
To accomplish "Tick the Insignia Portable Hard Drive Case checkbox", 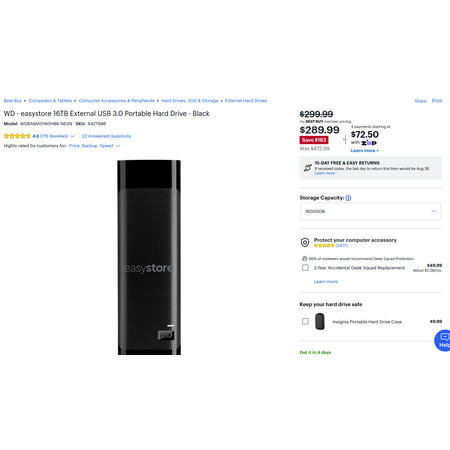I will tap(305, 321).
